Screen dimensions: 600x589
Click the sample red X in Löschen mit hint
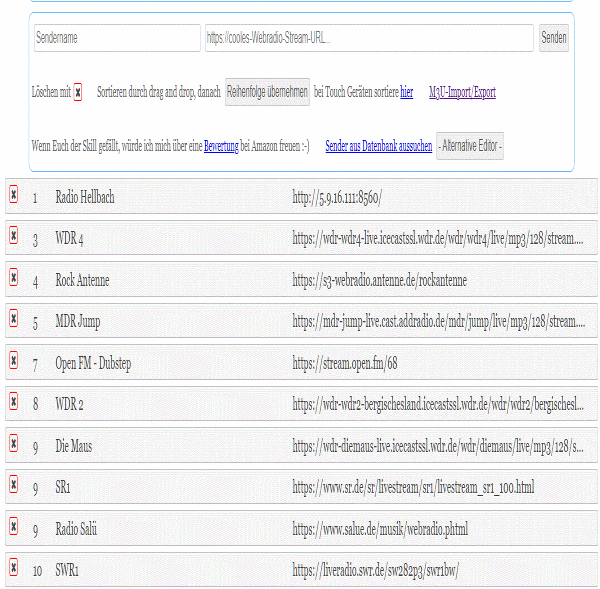[78, 92]
